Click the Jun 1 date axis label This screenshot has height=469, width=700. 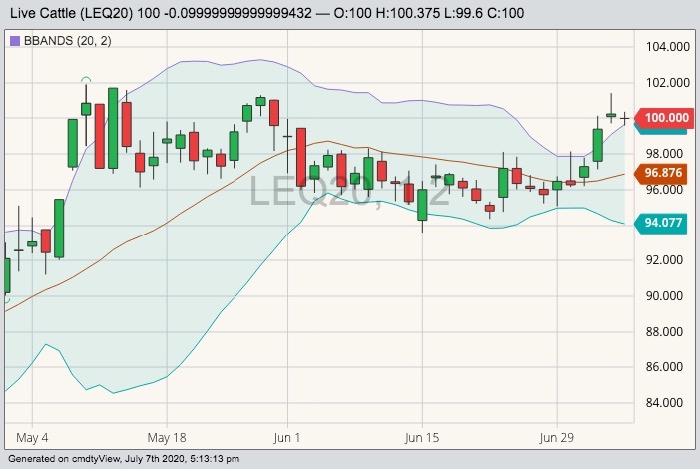pyautogui.click(x=287, y=438)
